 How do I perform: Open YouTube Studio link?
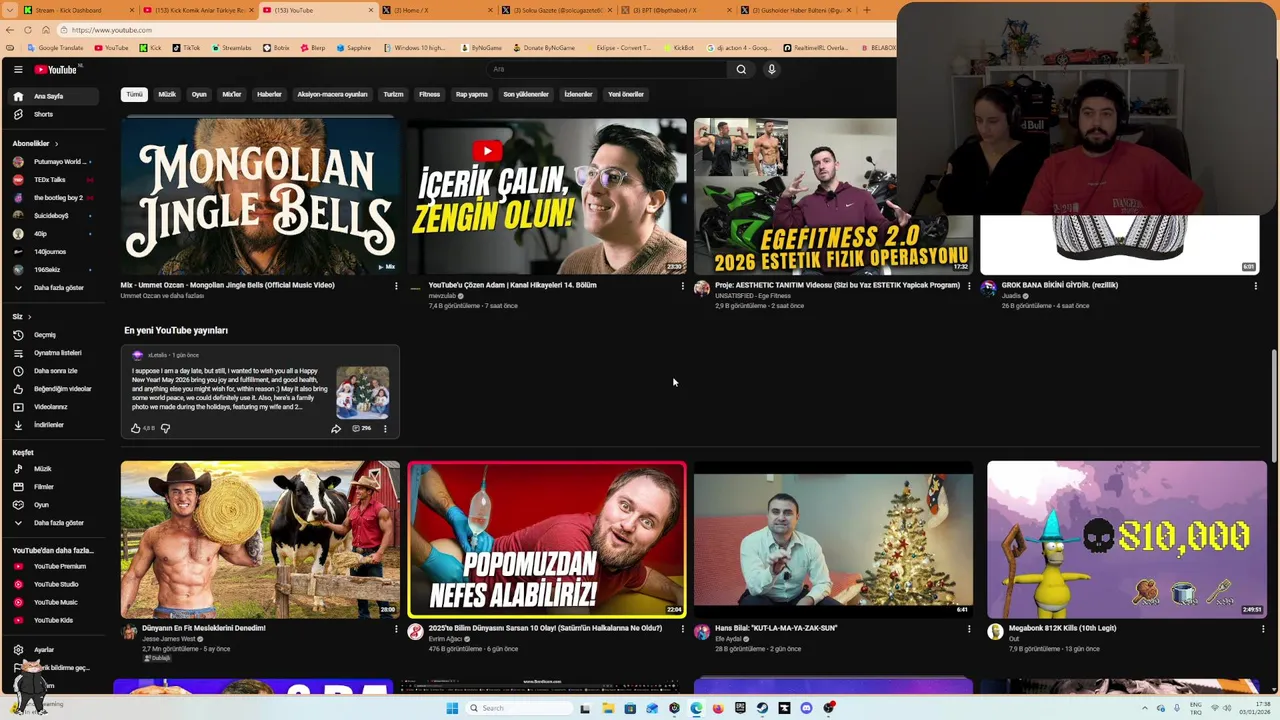click(x=52, y=584)
